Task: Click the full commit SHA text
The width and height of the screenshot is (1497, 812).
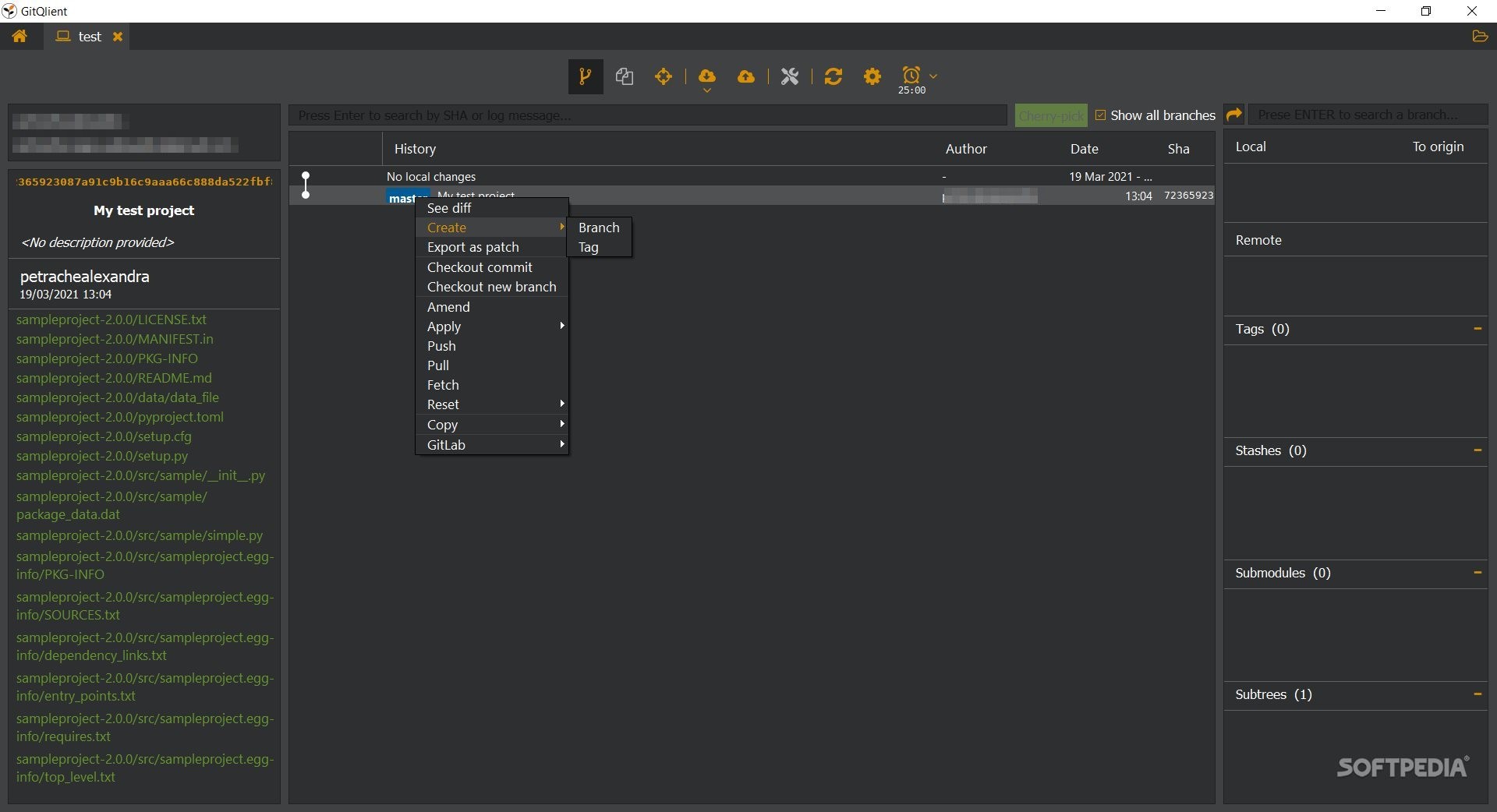Action: [144, 182]
